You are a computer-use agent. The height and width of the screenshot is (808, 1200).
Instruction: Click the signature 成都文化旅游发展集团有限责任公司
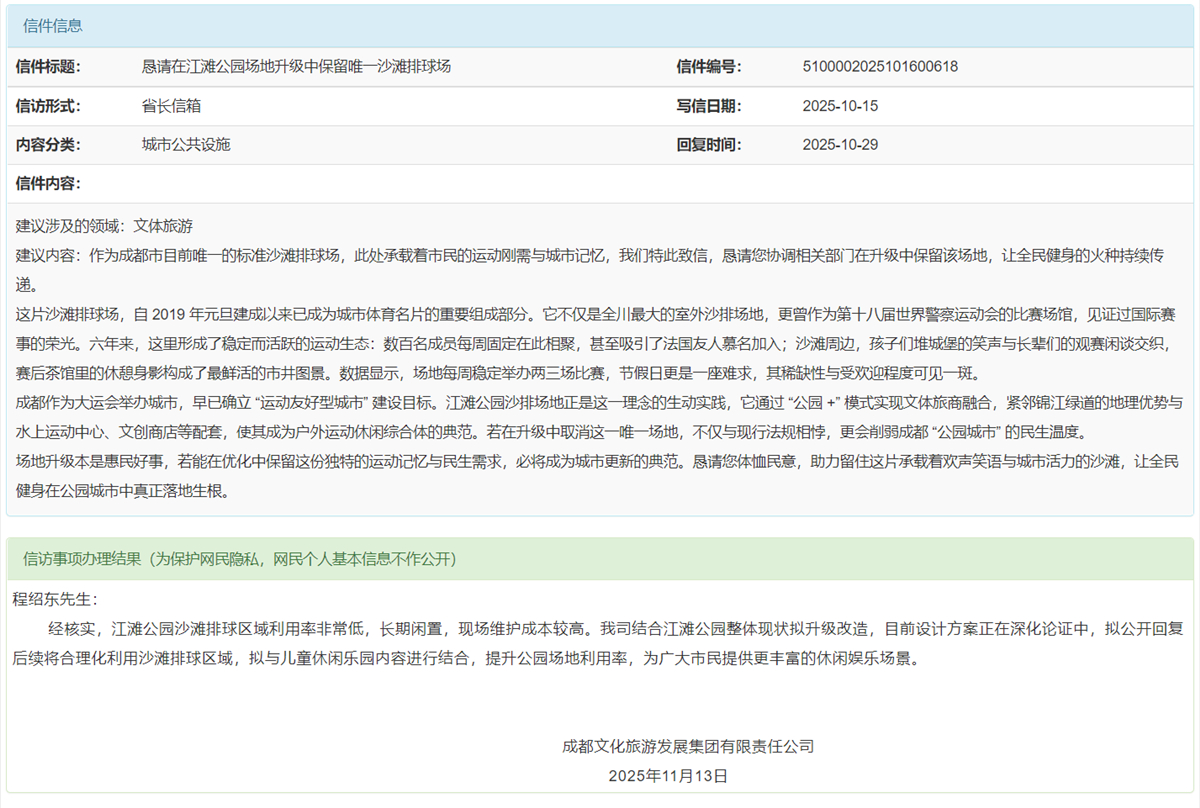pyautogui.click(x=688, y=746)
